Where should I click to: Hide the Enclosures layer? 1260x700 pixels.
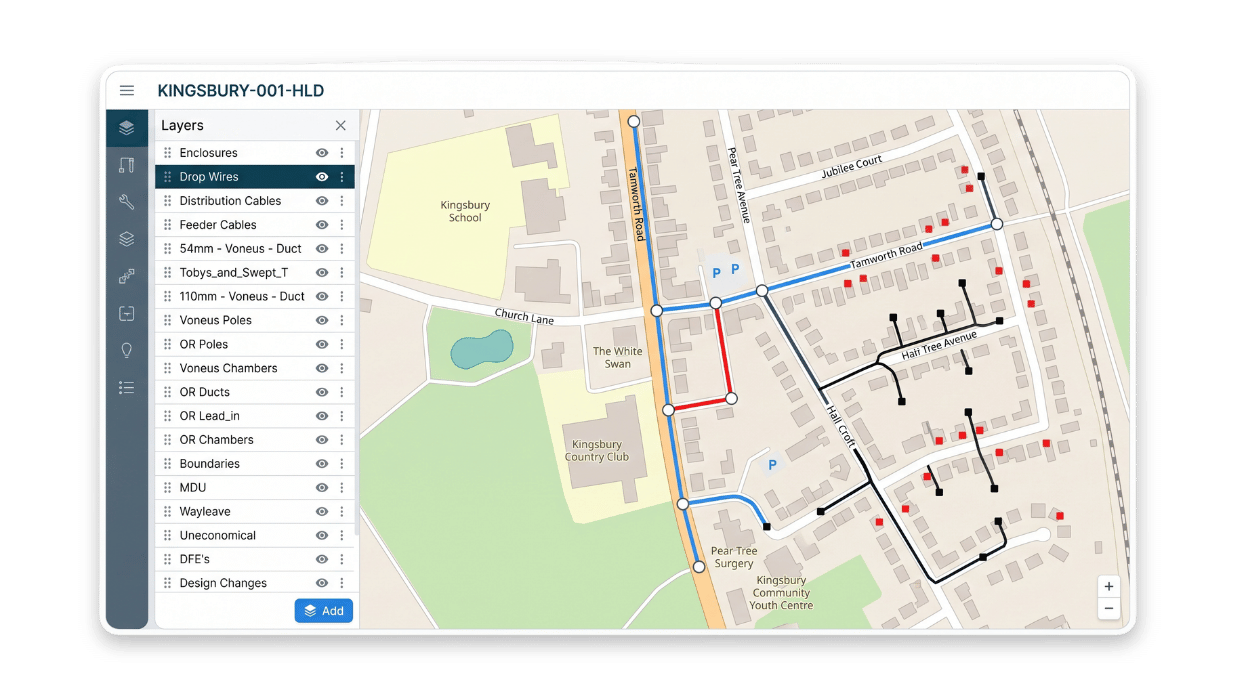(x=322, y=153)
